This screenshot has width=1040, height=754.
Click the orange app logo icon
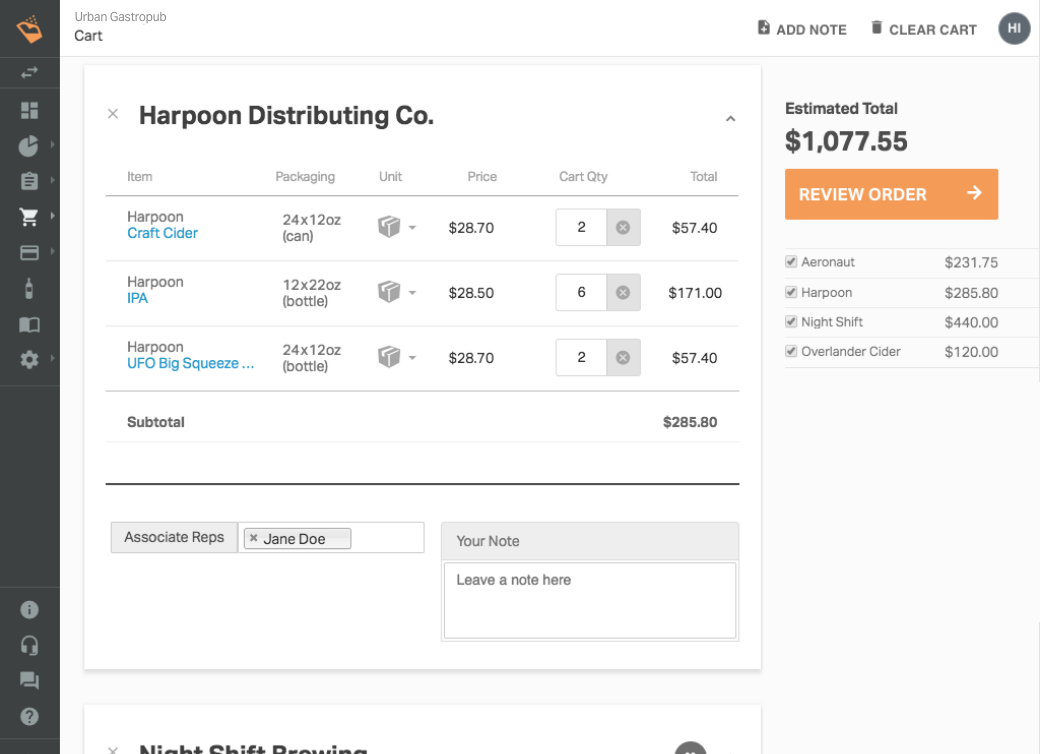(29, 29)
